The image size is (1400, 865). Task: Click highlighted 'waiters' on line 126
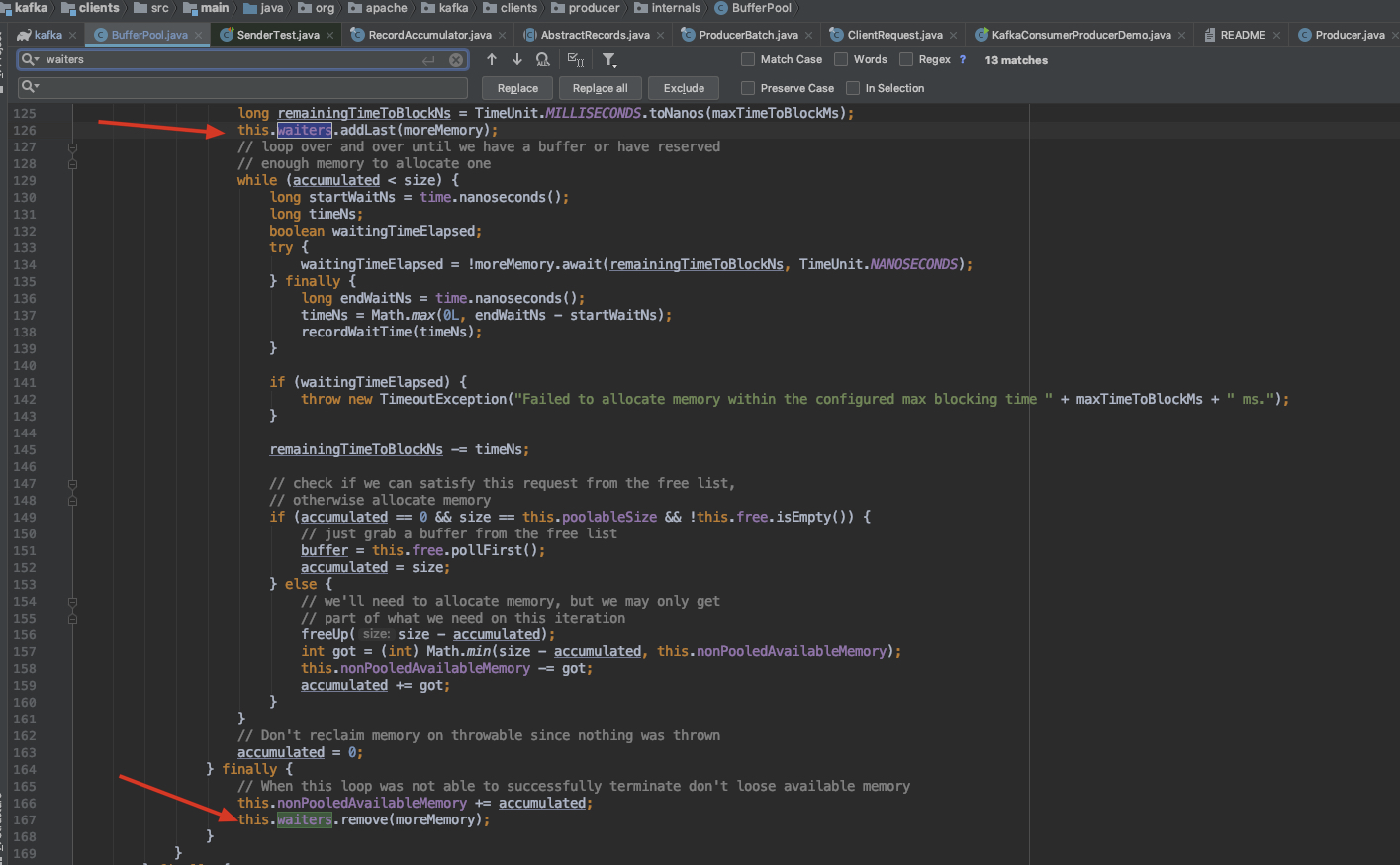tap(305, 131)
